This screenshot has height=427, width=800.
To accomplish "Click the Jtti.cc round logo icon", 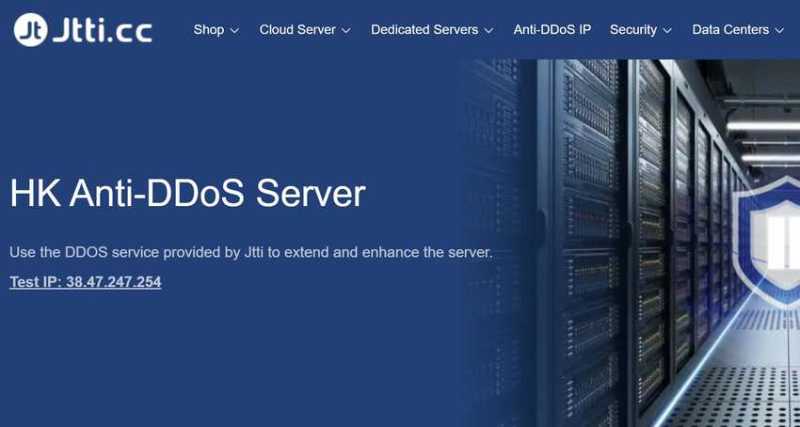I will [x=31, y=30].
